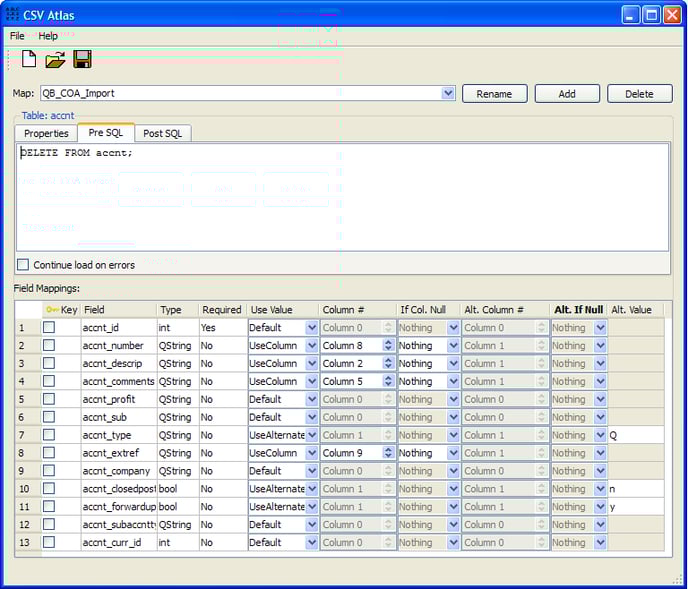Click the bool type cell for accnt_forwardup
Image resolution: width=688 pixels, height=589 pixels.
[178, 506]
